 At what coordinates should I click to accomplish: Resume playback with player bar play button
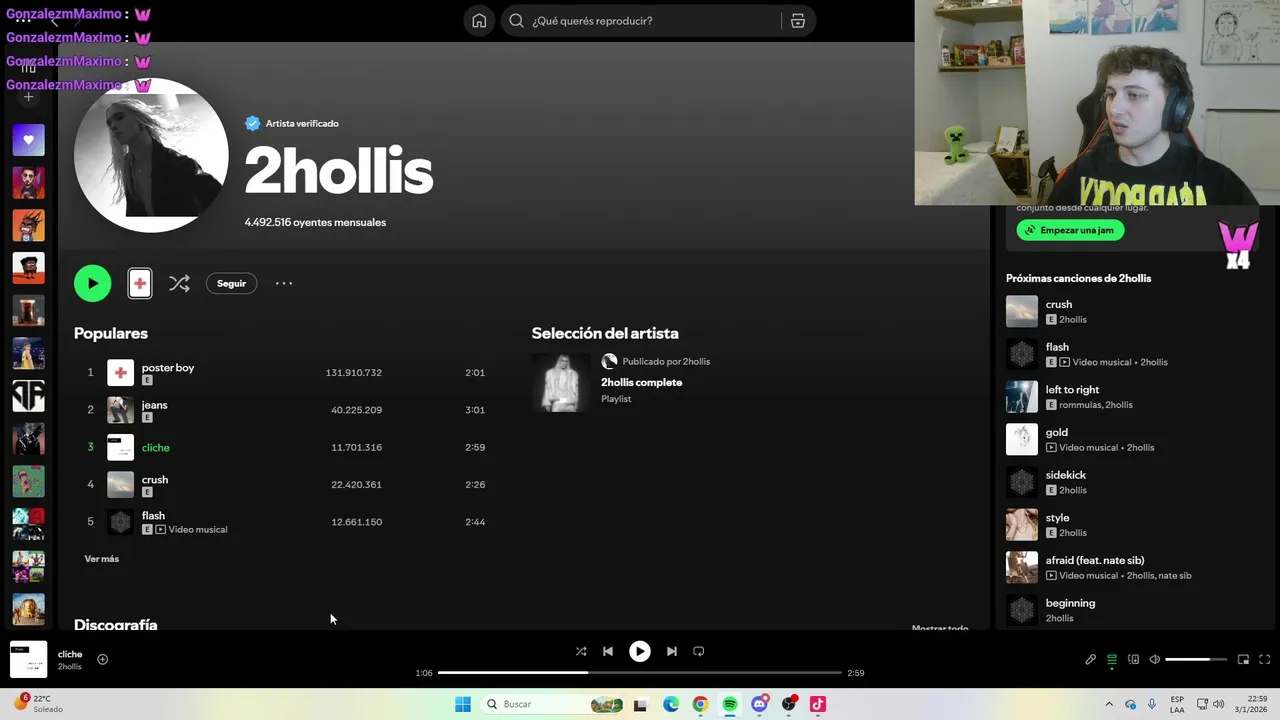pyautogui.click(x=639, y=651)
